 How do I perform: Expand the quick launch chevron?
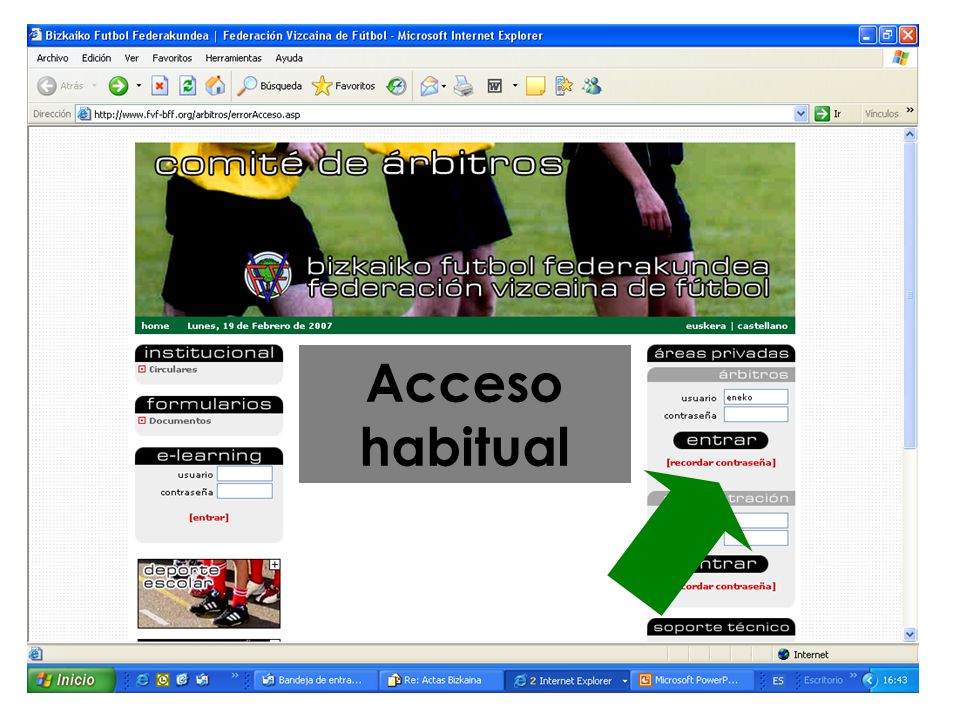[x=234, y=676]
